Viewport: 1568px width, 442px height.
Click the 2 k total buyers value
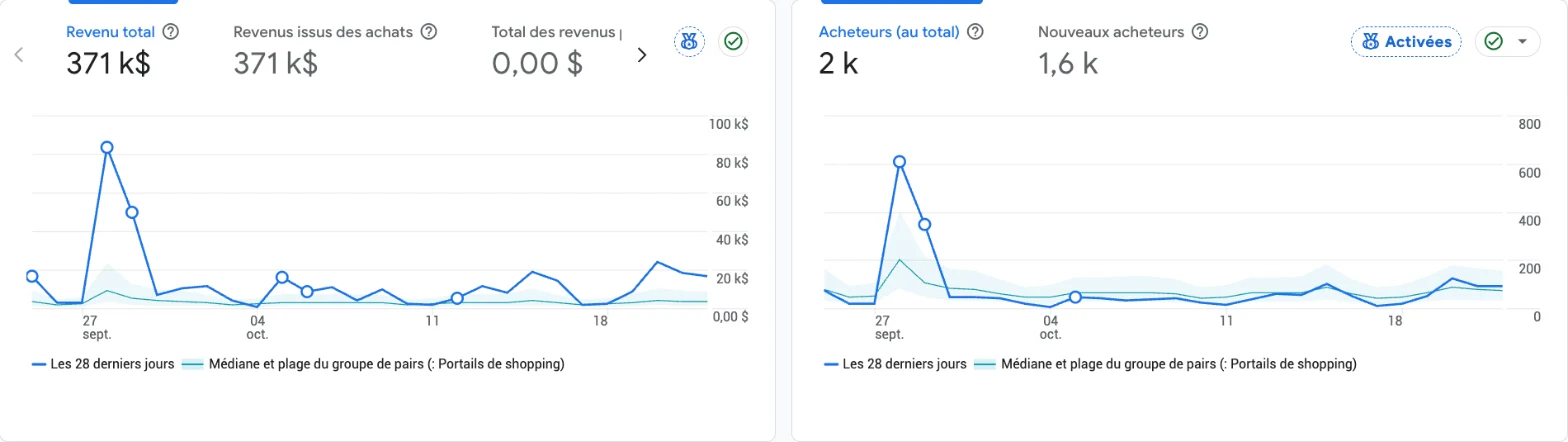coord(839,64)
